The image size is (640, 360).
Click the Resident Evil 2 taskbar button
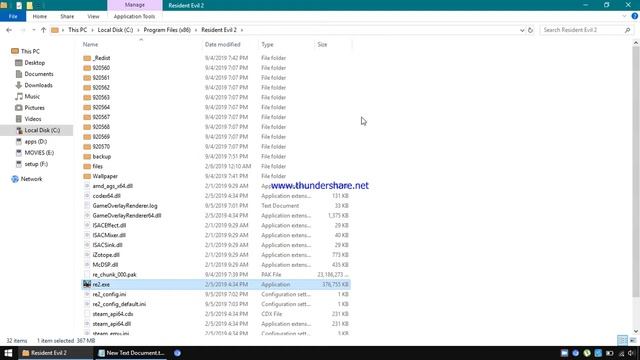(x=55, y=353)
